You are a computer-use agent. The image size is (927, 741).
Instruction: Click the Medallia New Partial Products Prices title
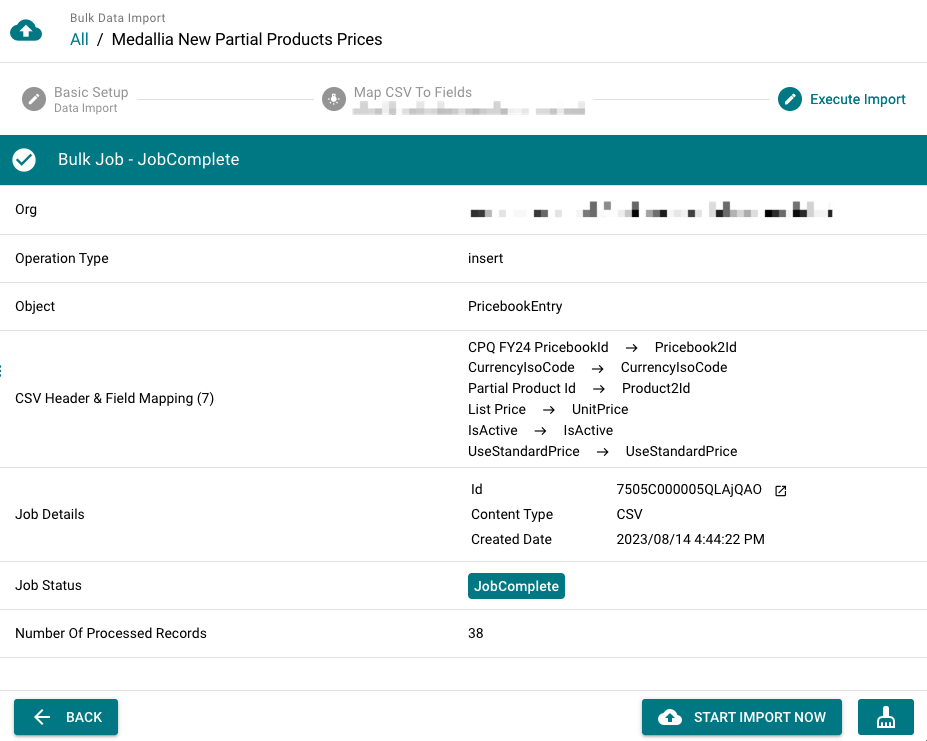pyautogui.click(x=247, y=39)
